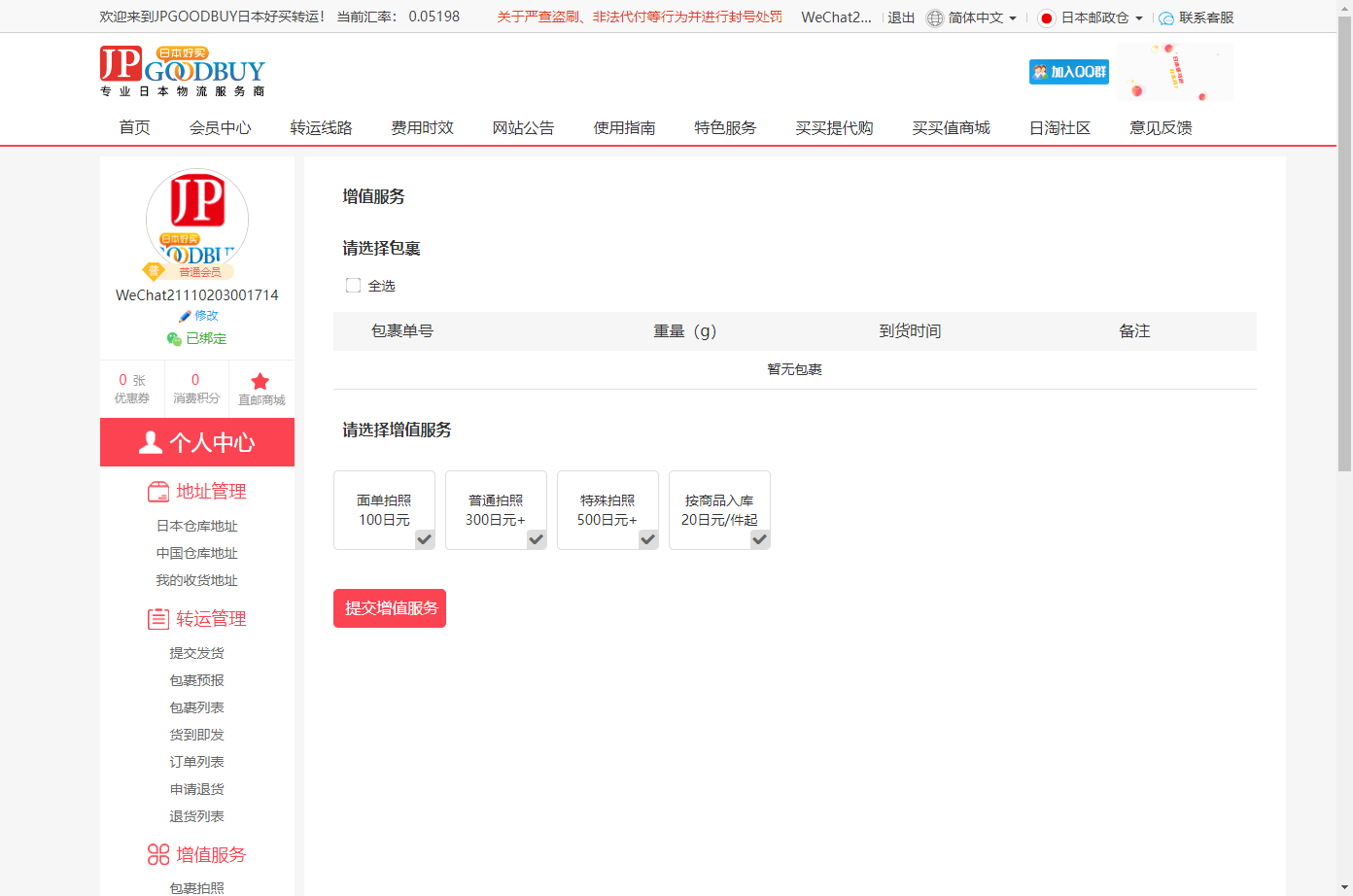1353x896 pixels.
Task: Click the JP GOODBUY logo
Action: pos(182,71)
